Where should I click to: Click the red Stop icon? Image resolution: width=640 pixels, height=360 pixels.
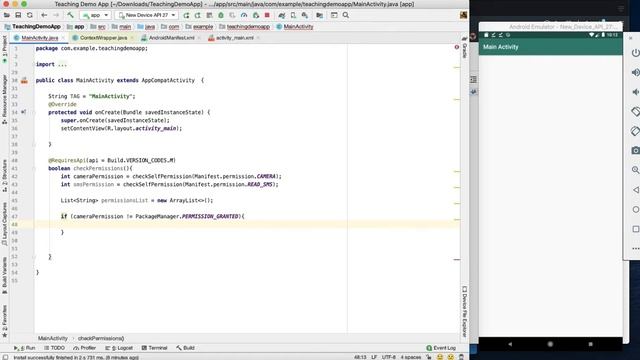click(267, 15)
